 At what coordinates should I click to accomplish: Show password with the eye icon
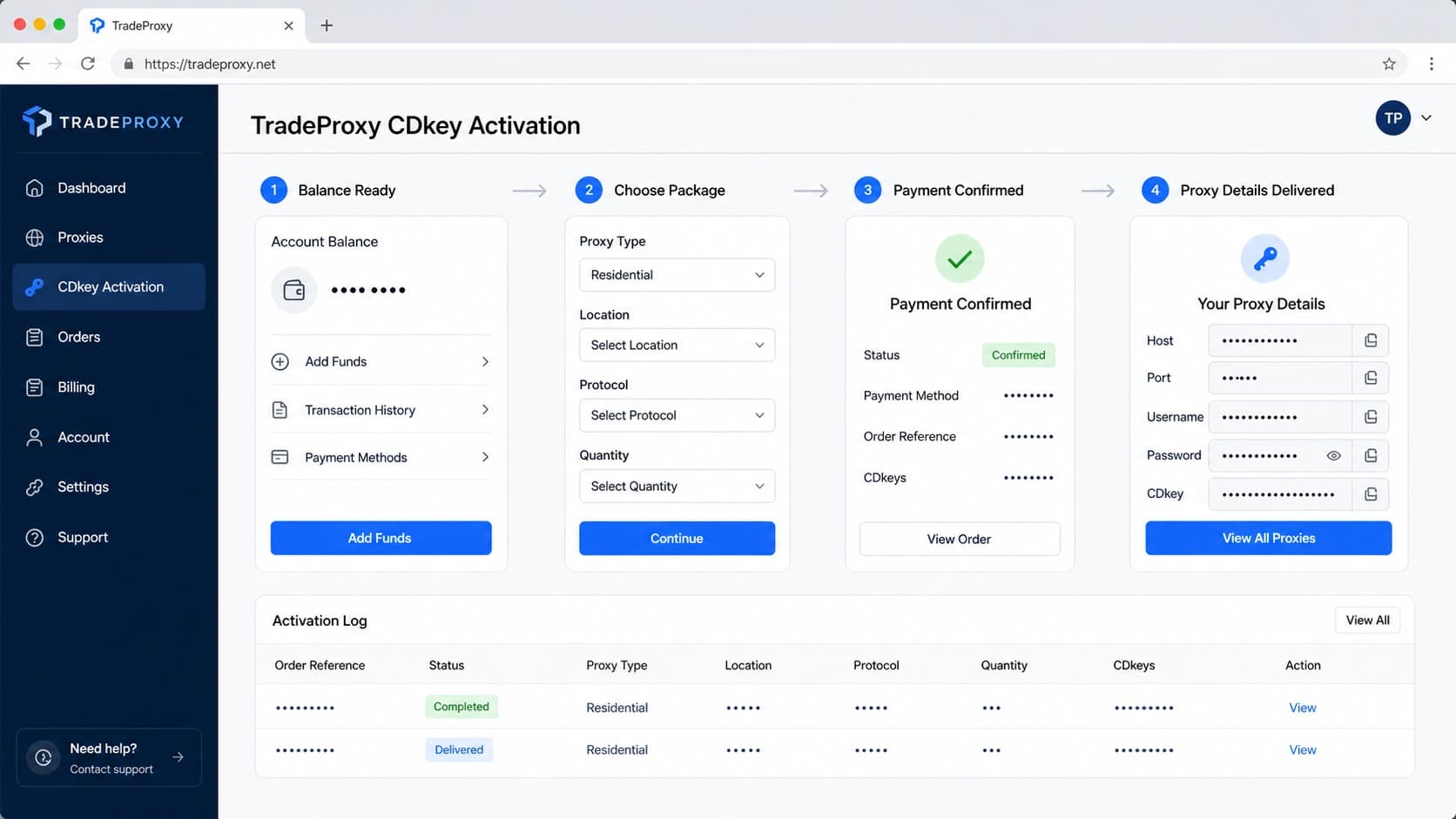[1333, 456]
